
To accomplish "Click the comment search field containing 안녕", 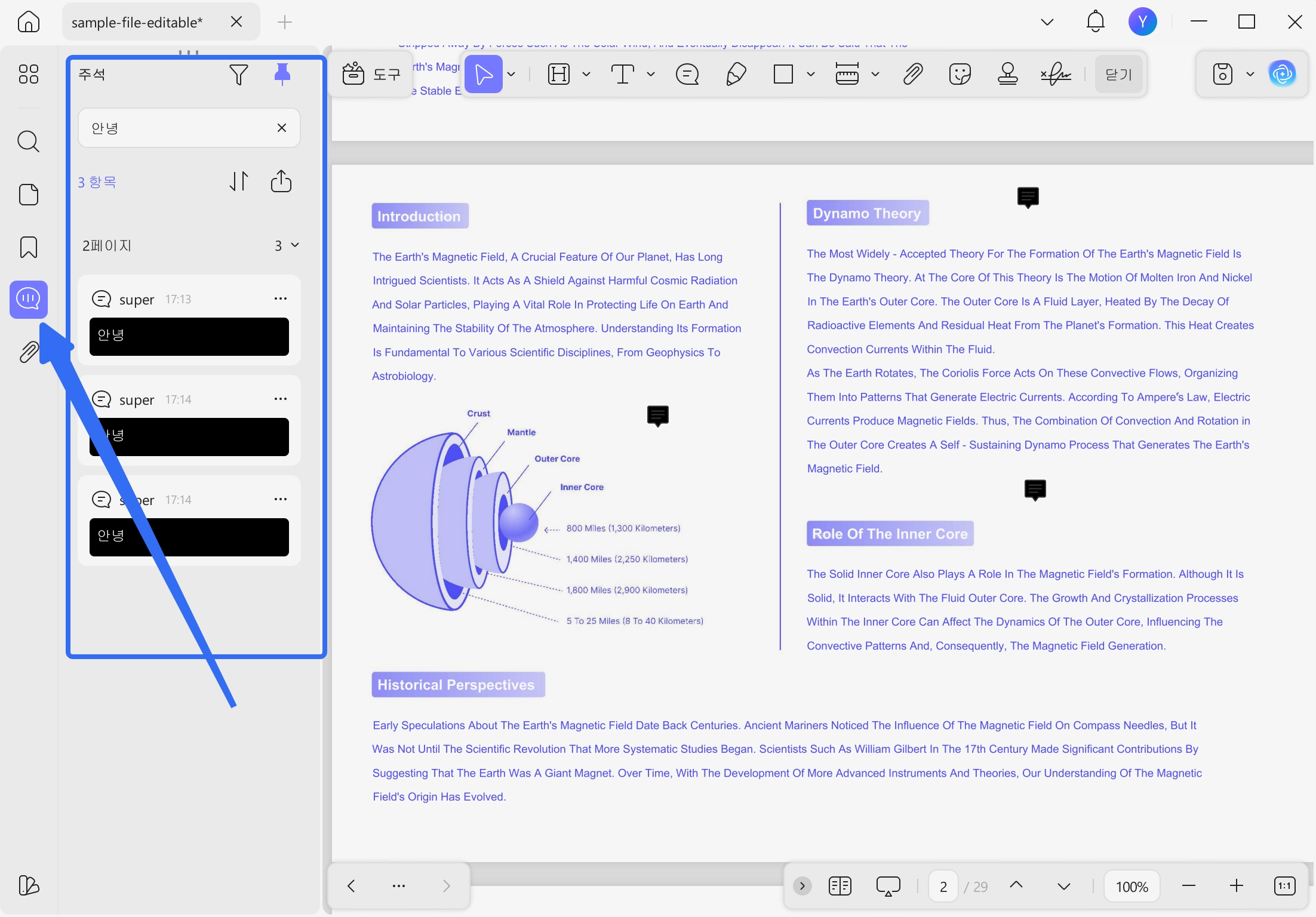I will pos(189,128).
